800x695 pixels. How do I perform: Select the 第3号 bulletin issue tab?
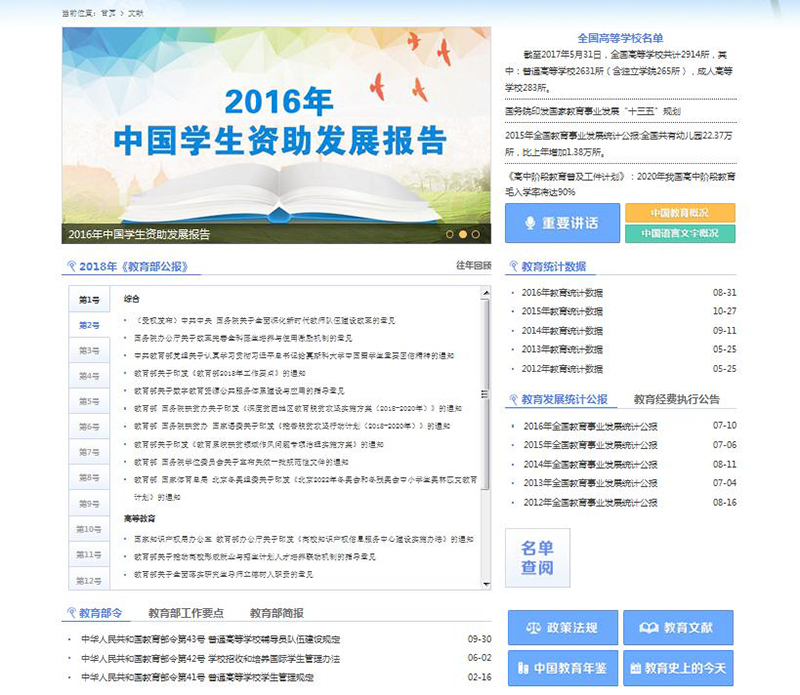[89, 351]
